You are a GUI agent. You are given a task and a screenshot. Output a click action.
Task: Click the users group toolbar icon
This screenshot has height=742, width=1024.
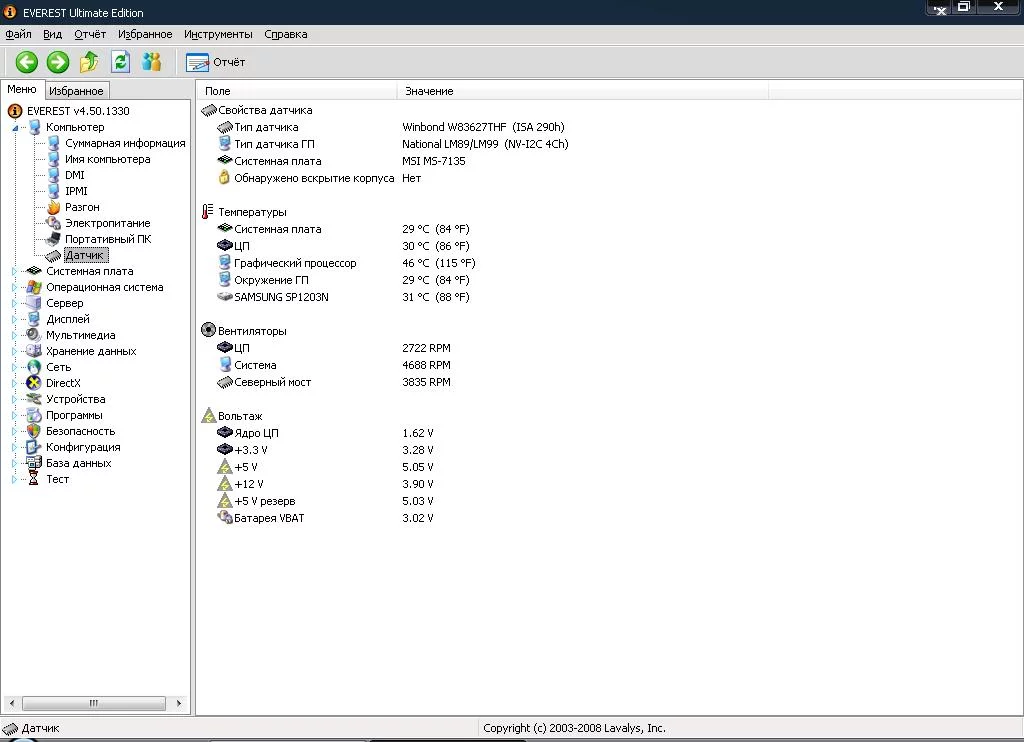click(x=152, y=62)
